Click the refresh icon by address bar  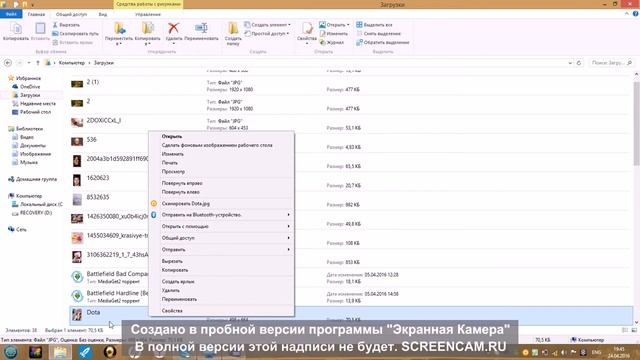pyautogui.click(x=579, y=63)
